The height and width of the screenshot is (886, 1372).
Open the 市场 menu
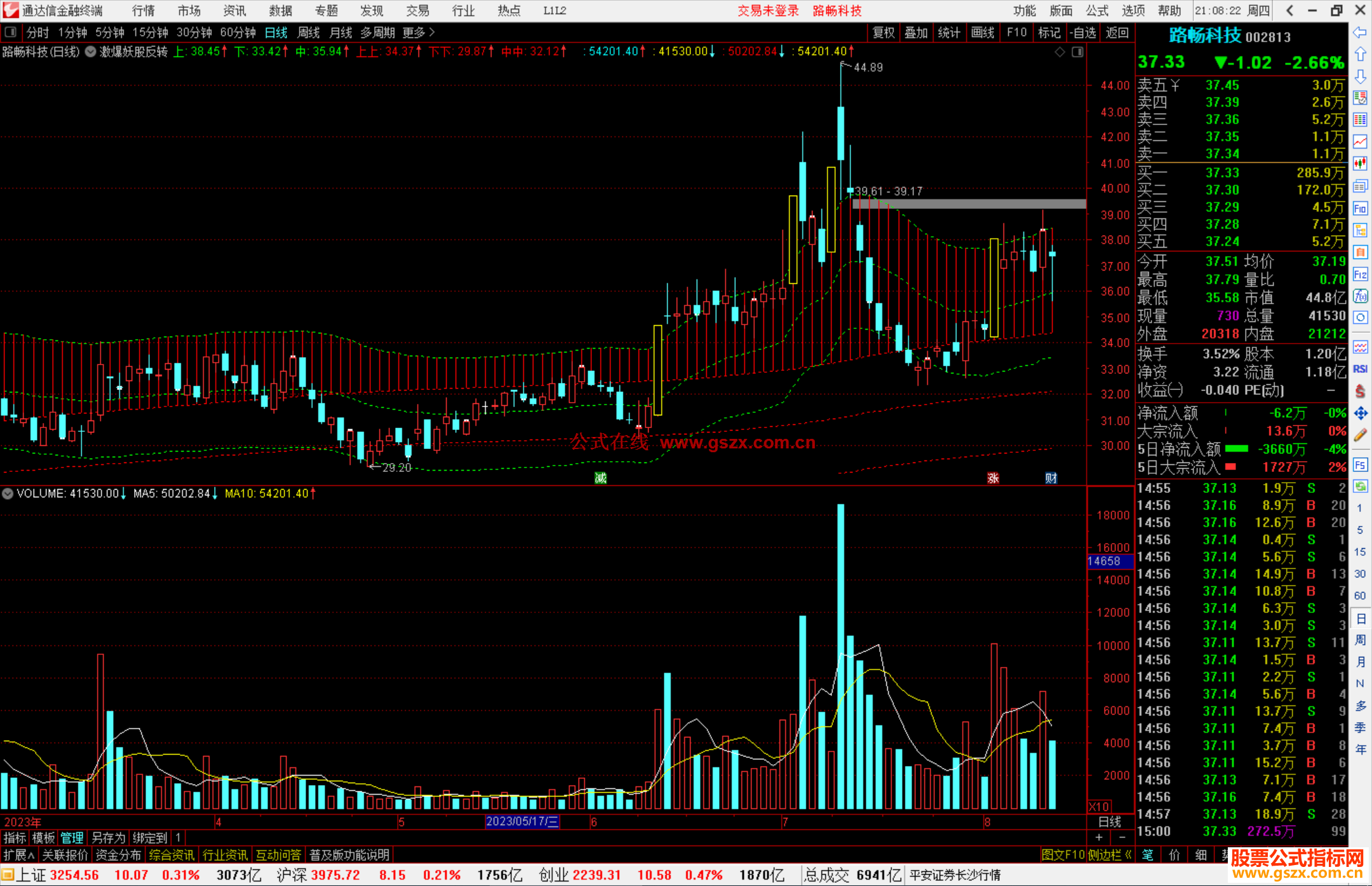click(189, 11)
